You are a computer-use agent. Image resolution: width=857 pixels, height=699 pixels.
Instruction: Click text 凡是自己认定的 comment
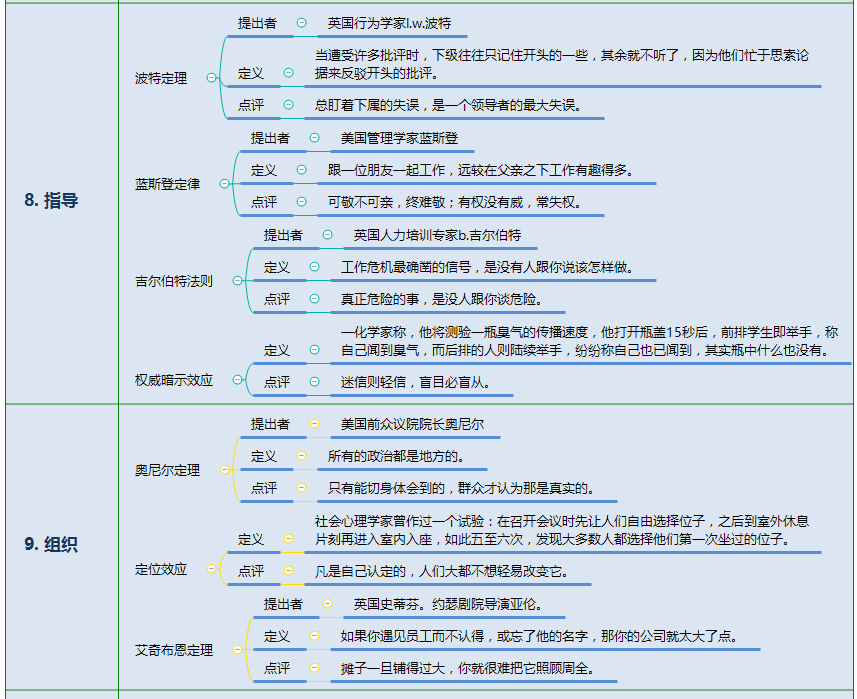[x=442, y=571]
